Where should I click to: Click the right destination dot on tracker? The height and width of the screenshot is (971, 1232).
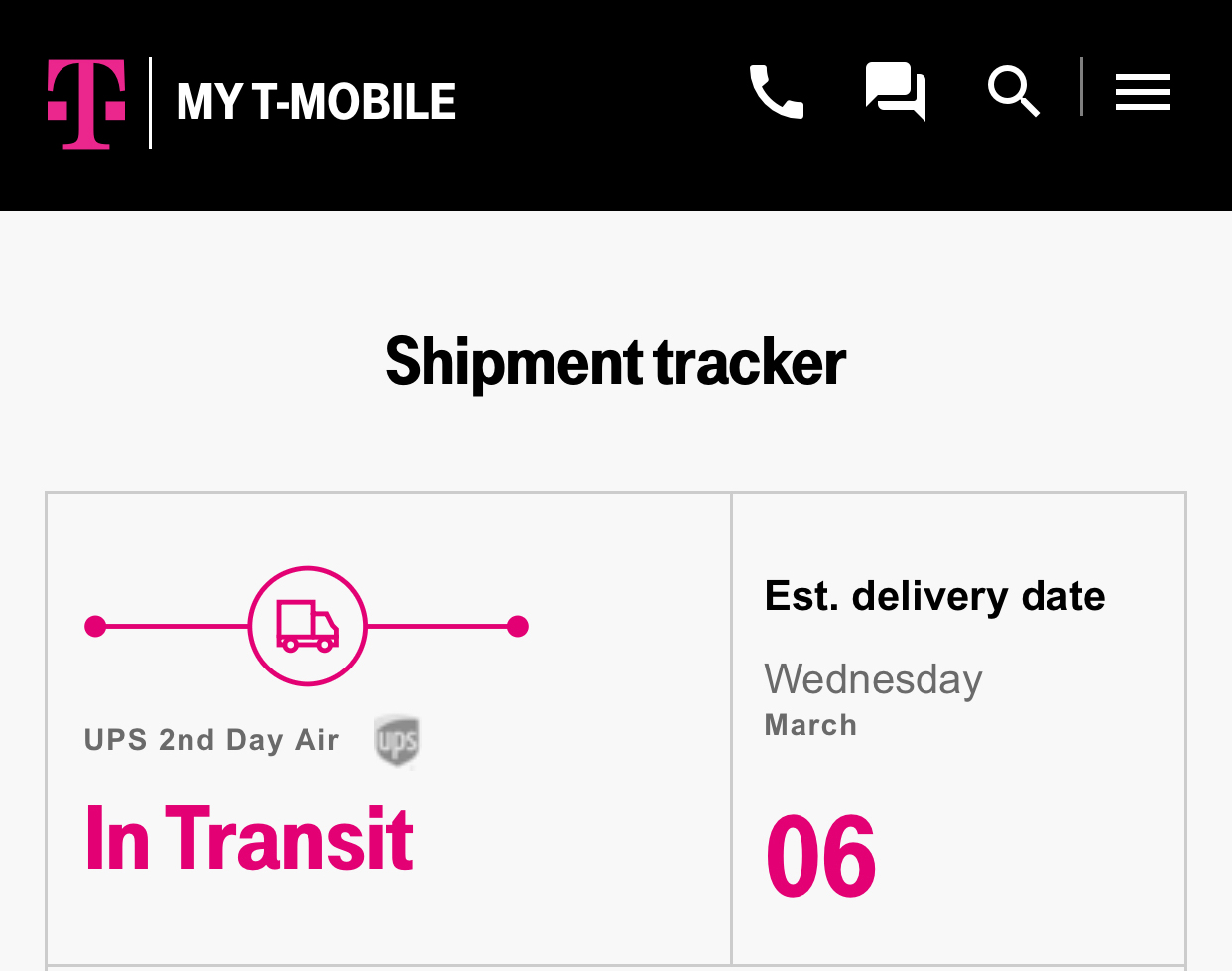(518, 625)
